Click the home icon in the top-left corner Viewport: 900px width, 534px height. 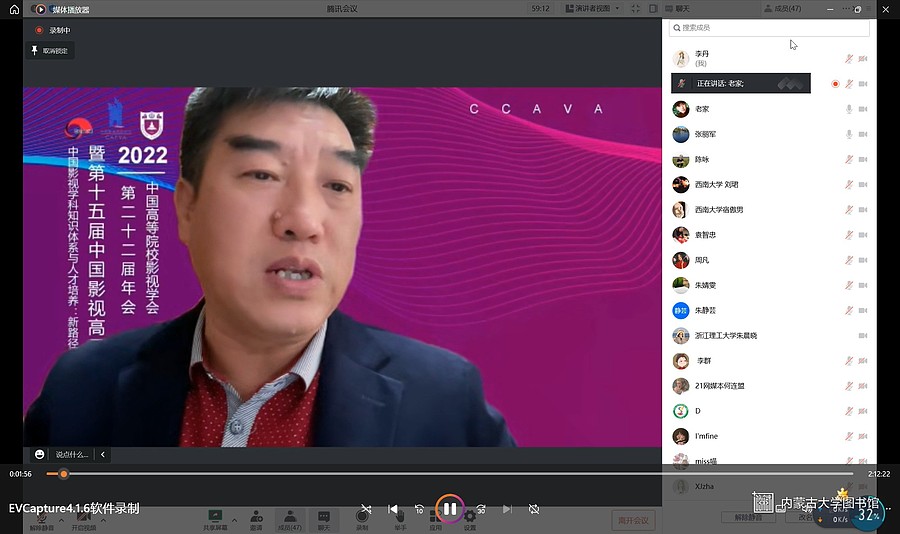pyautogui.click(x=14, y=9)
